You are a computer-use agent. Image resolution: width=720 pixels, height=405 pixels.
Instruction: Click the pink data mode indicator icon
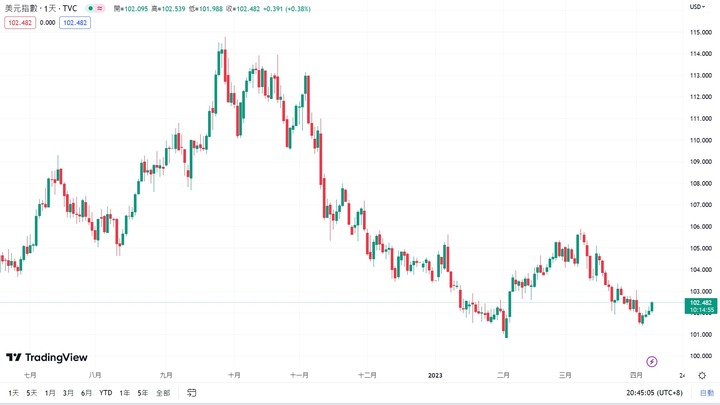tap(100, 8)
